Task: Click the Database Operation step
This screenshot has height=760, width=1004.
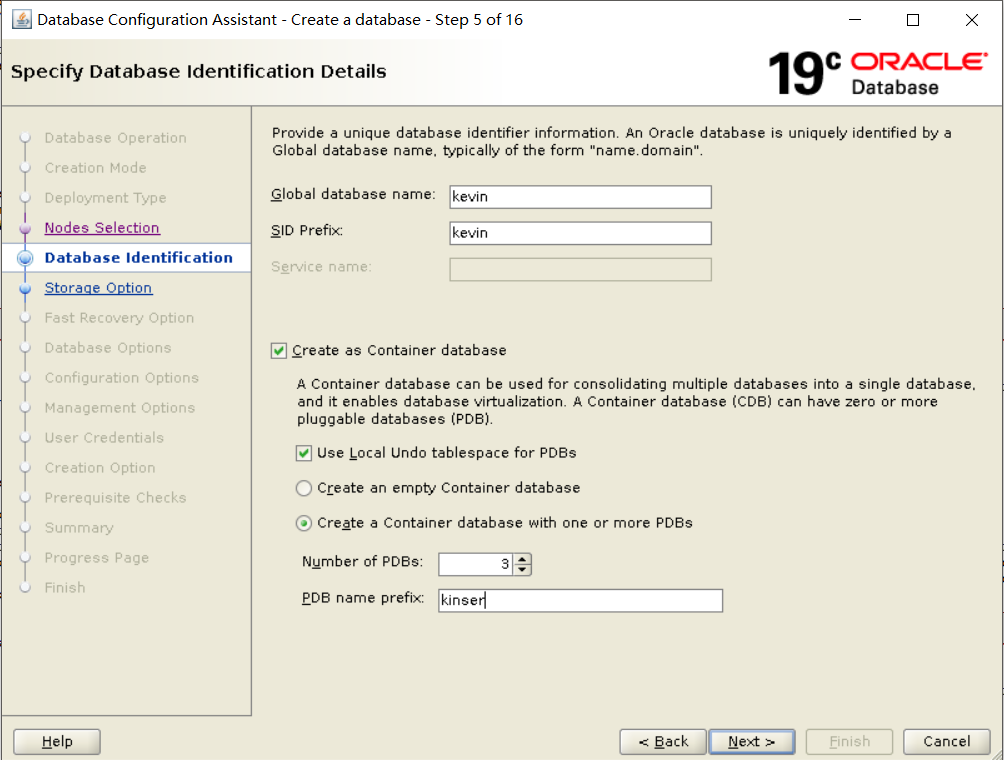Action: [115, 138]
